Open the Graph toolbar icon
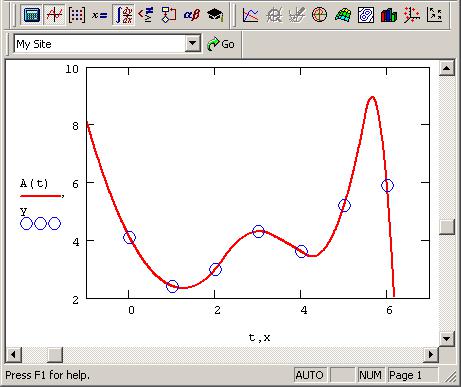Image resolution: width=461 pixels, height=387 pixels. coord(54,14)
